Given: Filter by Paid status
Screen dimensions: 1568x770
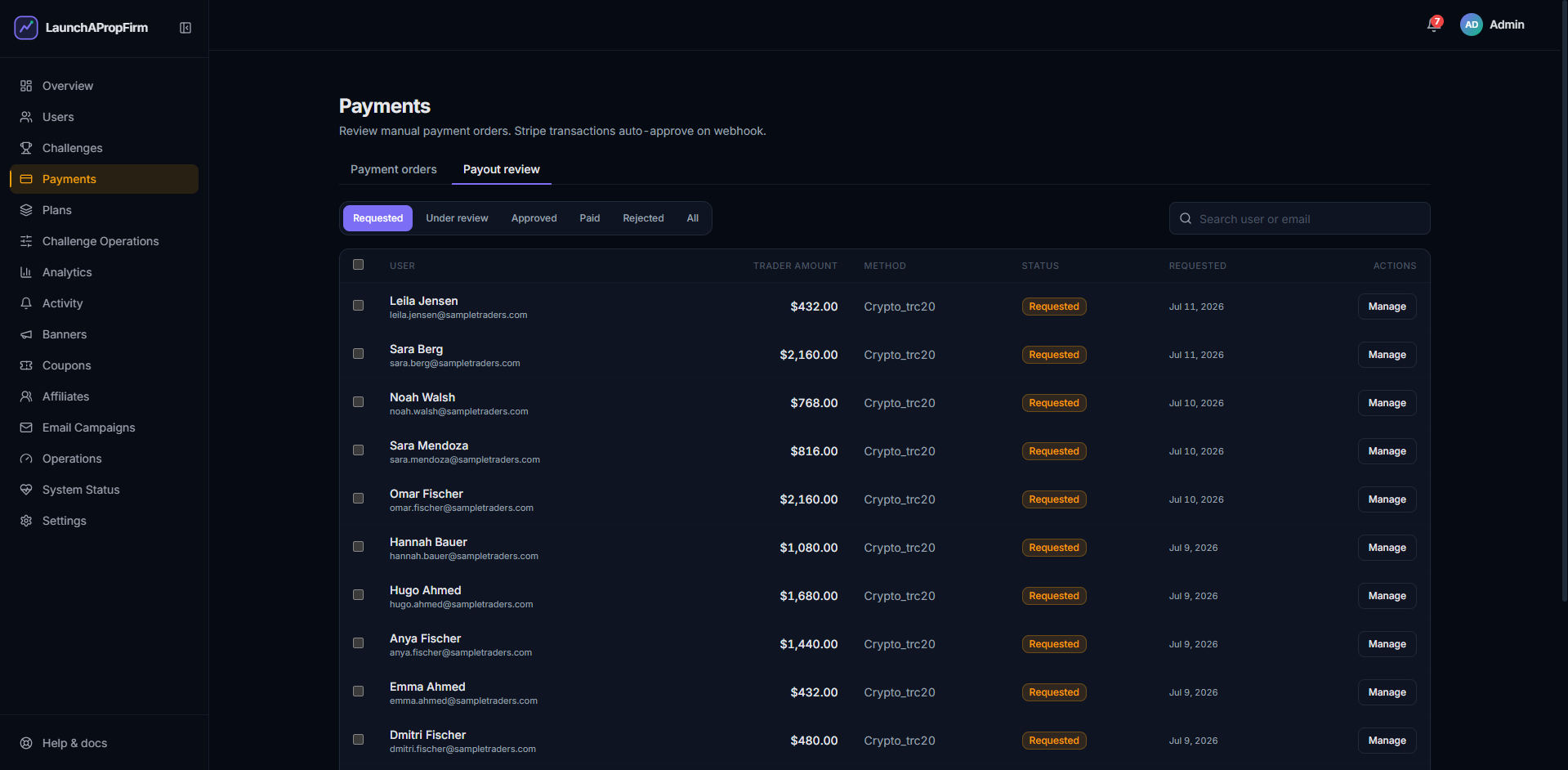Looking at the screenshot, I should (590, 218).
